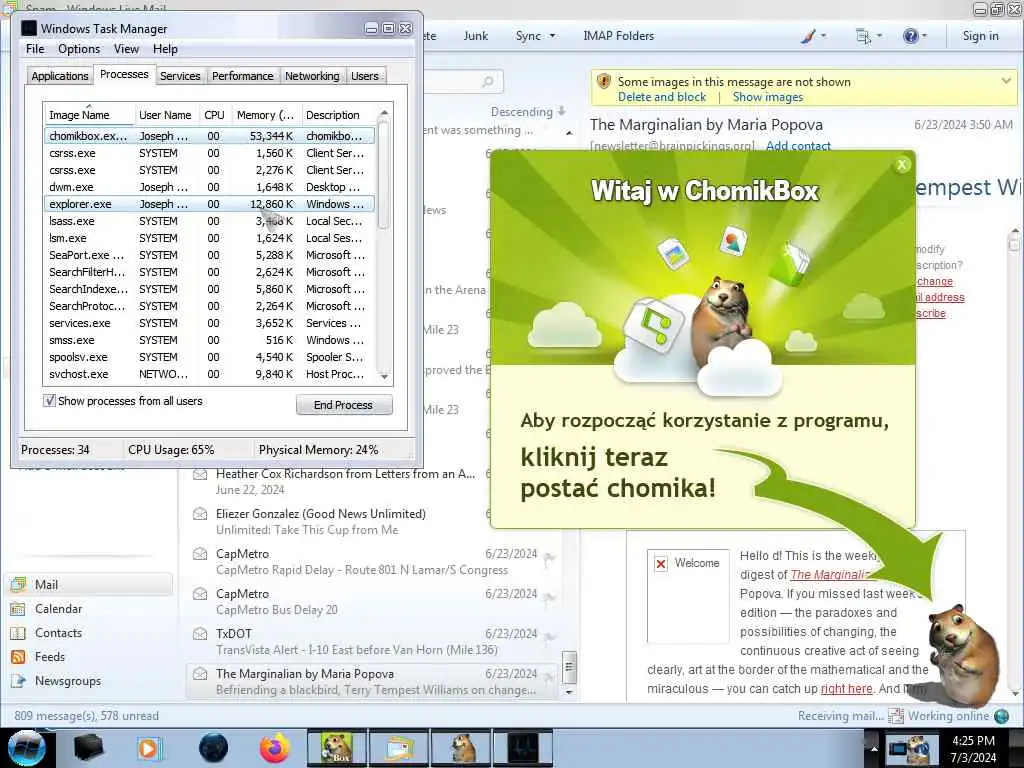1024x768 pixels.
Task: Switch to Services tab in Task Manager
Action: click(x=180, y=76)
